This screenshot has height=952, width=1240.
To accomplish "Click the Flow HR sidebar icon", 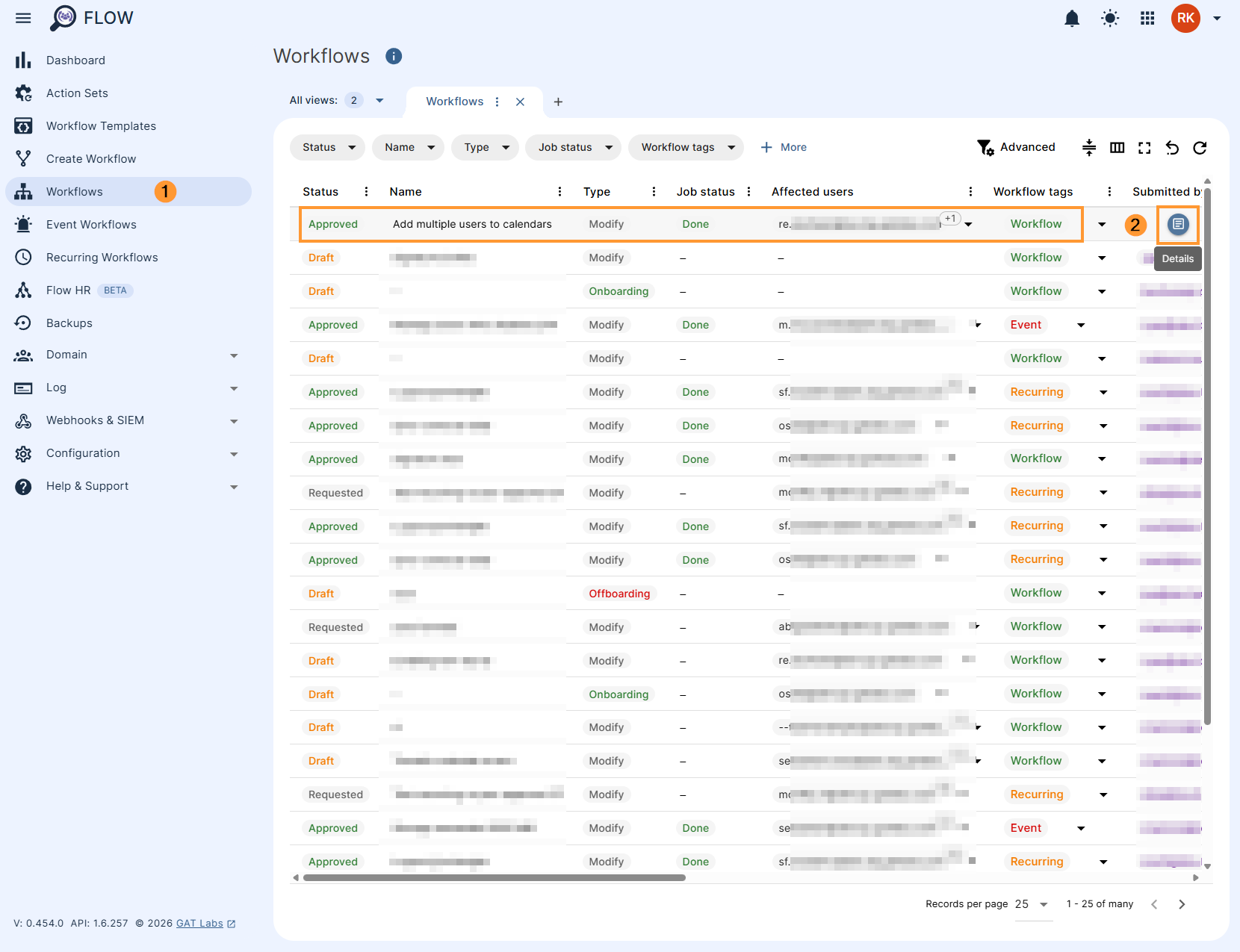I will (23, 290).
